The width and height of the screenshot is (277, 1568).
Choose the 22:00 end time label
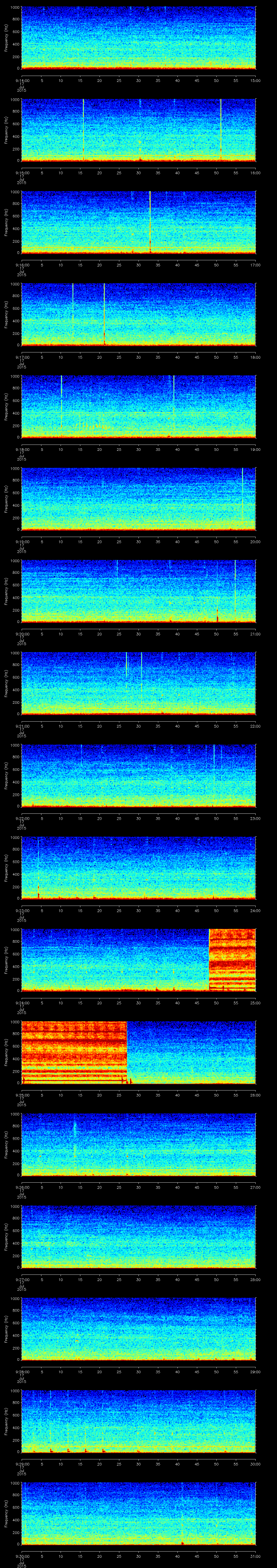(256, 726)
